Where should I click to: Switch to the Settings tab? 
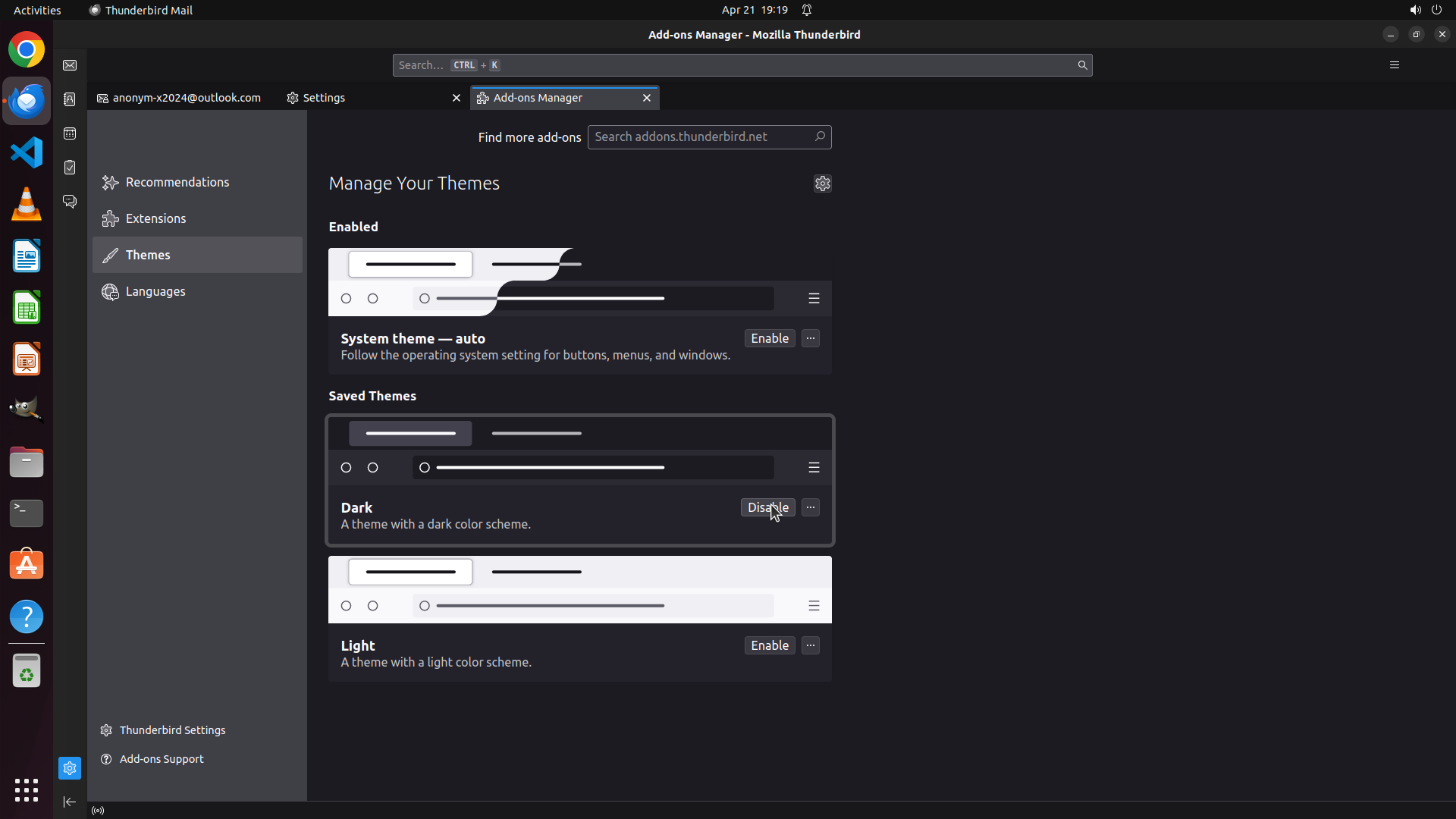click(x=324, y=98)
